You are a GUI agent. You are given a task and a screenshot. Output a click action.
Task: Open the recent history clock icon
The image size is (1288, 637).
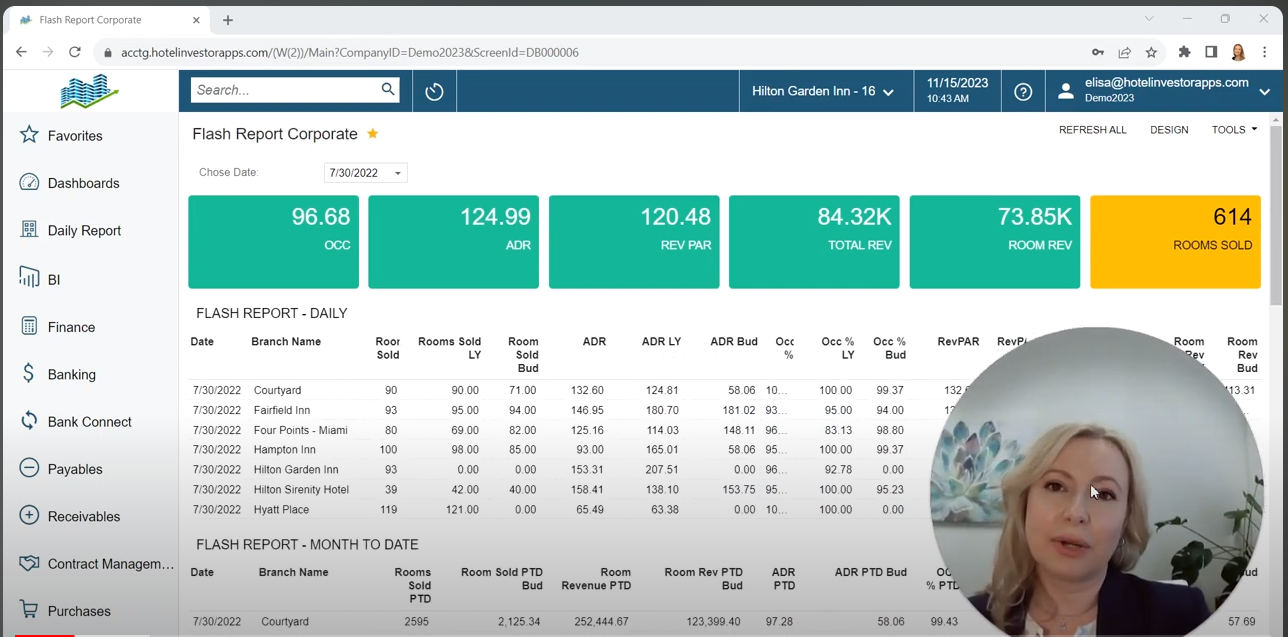click(434, 91)
